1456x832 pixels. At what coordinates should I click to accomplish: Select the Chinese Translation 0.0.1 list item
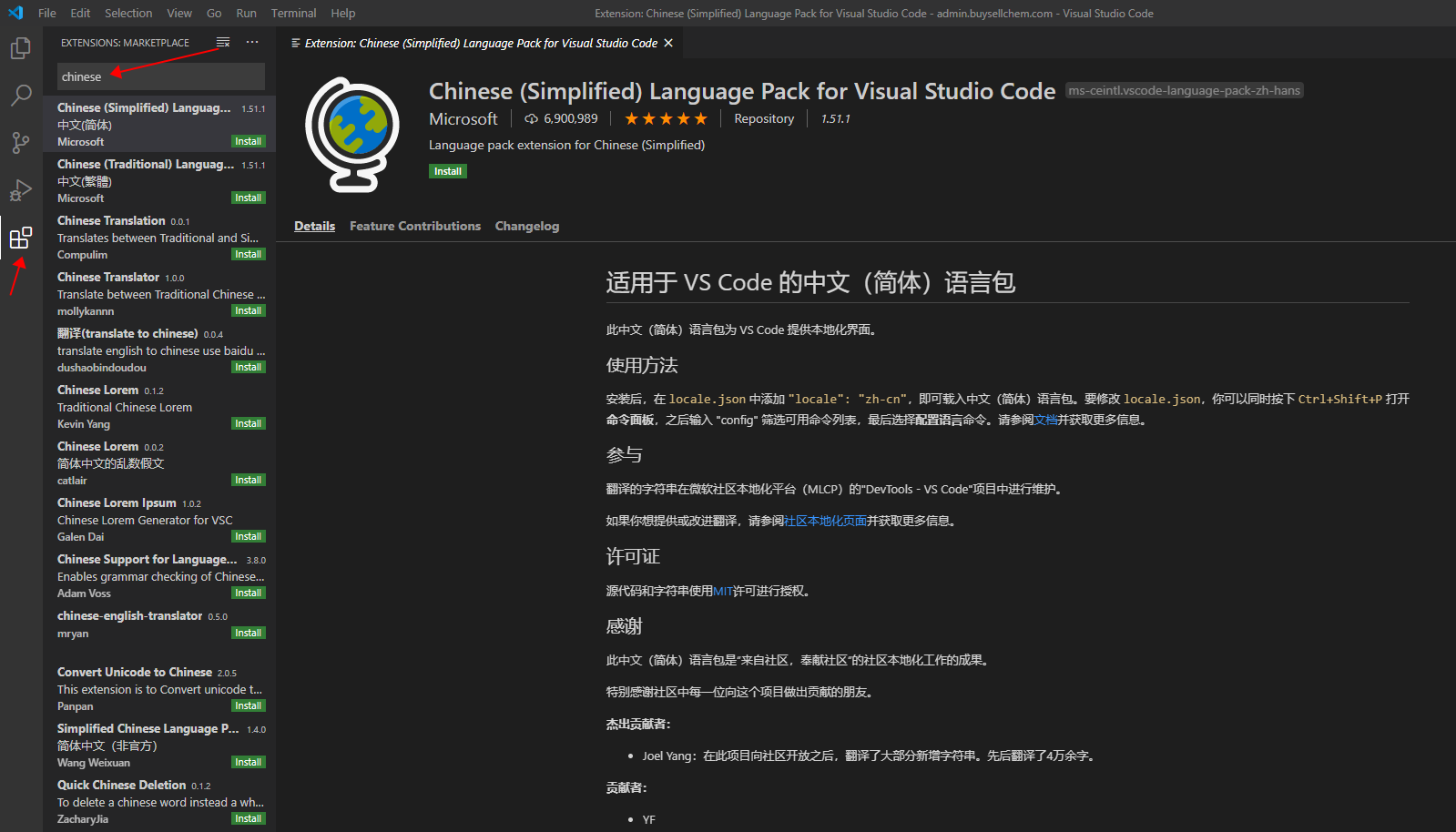tap(159, 237)
